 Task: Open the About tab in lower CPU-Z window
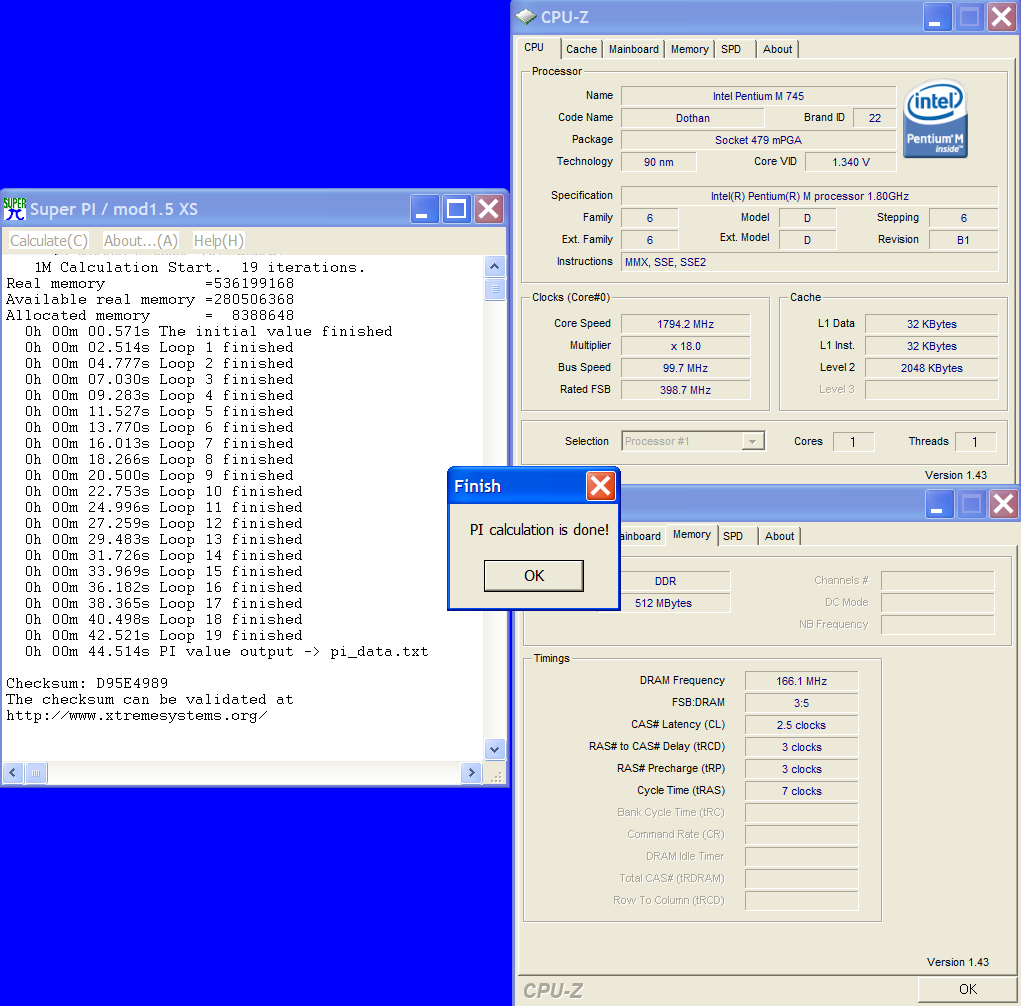coord(779,536)
